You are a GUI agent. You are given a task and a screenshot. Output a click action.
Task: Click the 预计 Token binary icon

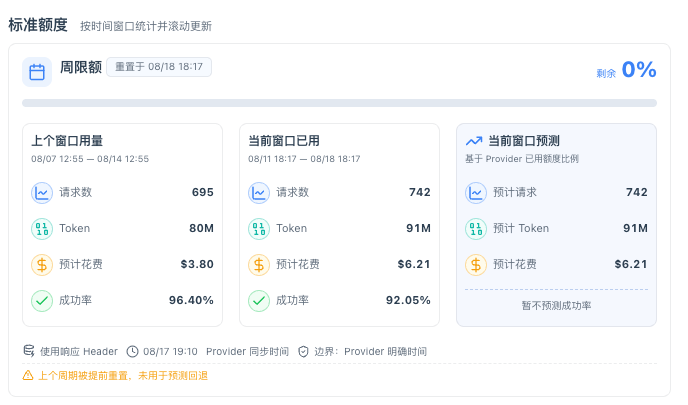476,229
